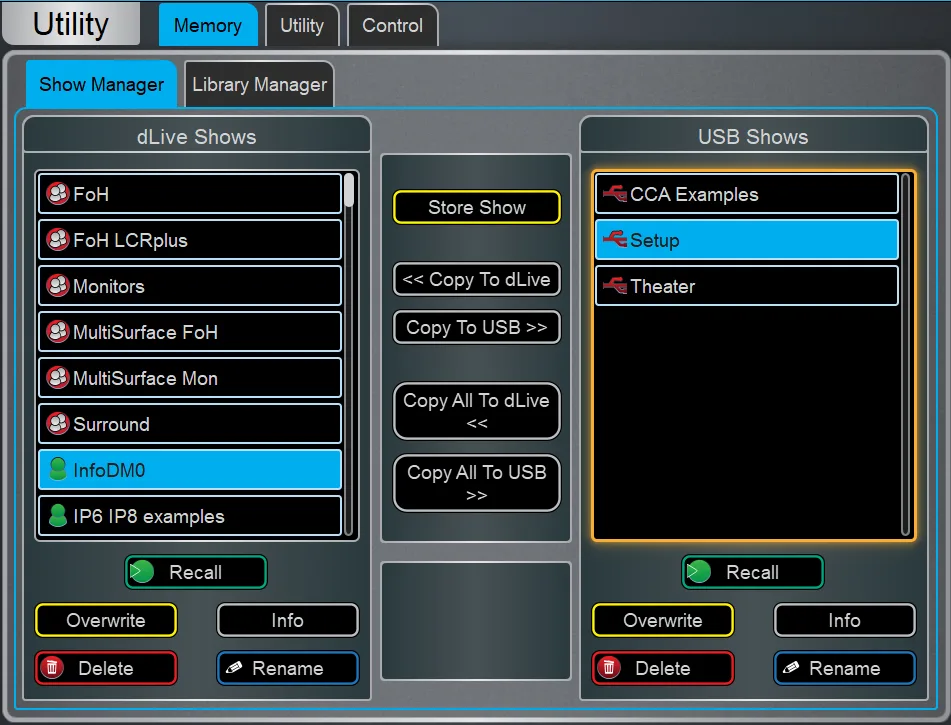951x725 pixels.
Task: Open Info for dLive show
Action: click(x=287, y=620)
